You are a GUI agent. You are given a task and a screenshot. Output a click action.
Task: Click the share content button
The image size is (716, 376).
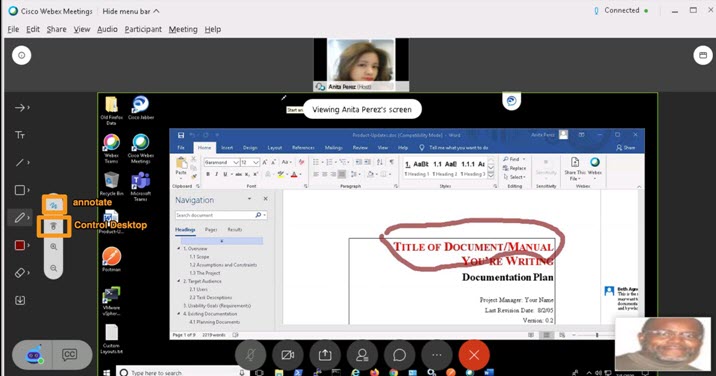tap(325, 355)
